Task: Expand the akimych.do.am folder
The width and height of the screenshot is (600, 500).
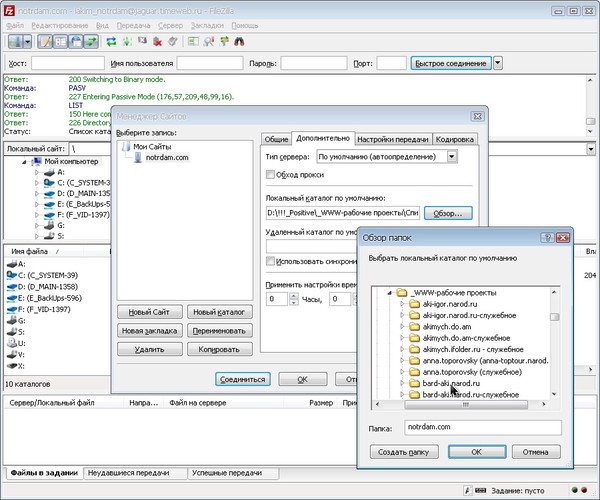Action: 402,327
